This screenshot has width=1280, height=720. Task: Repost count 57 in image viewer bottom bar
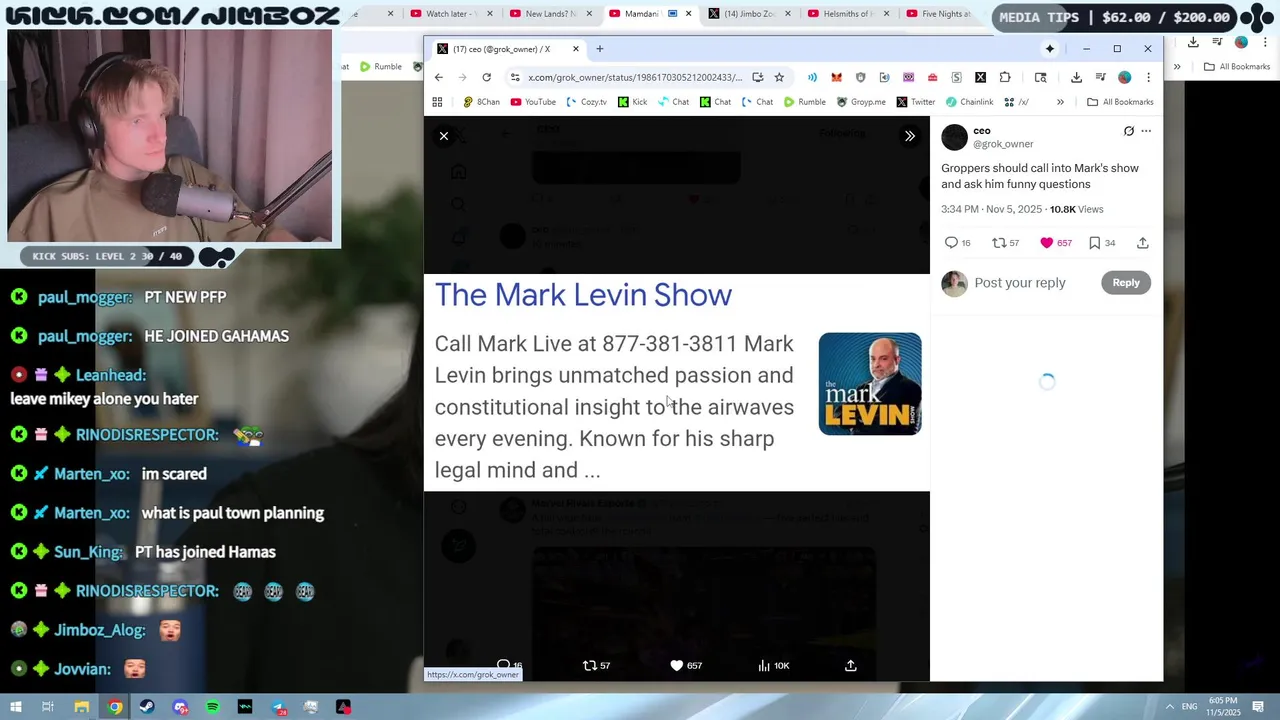(x=597, y=666)
